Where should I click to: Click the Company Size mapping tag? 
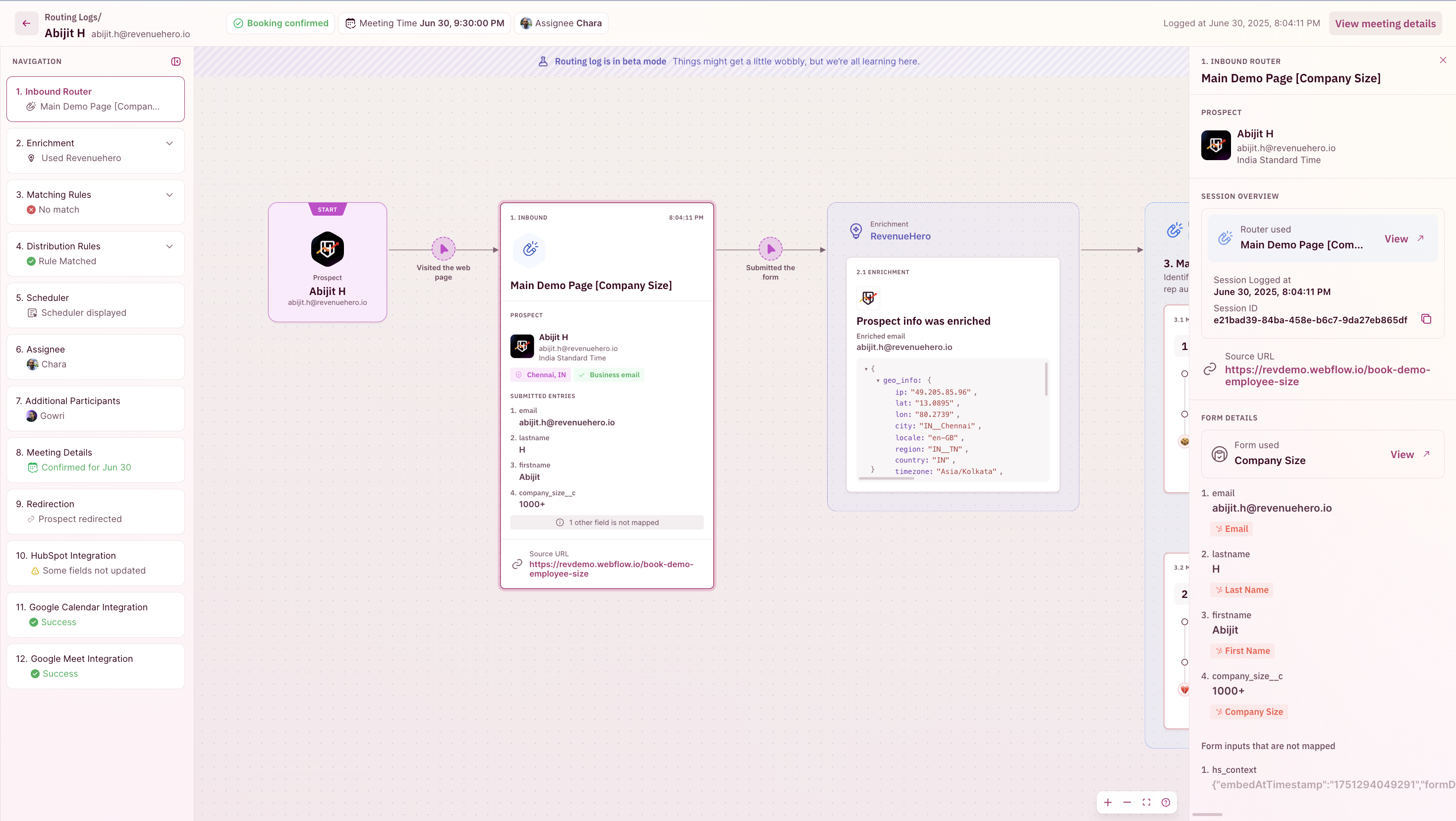coord(1249,712)
